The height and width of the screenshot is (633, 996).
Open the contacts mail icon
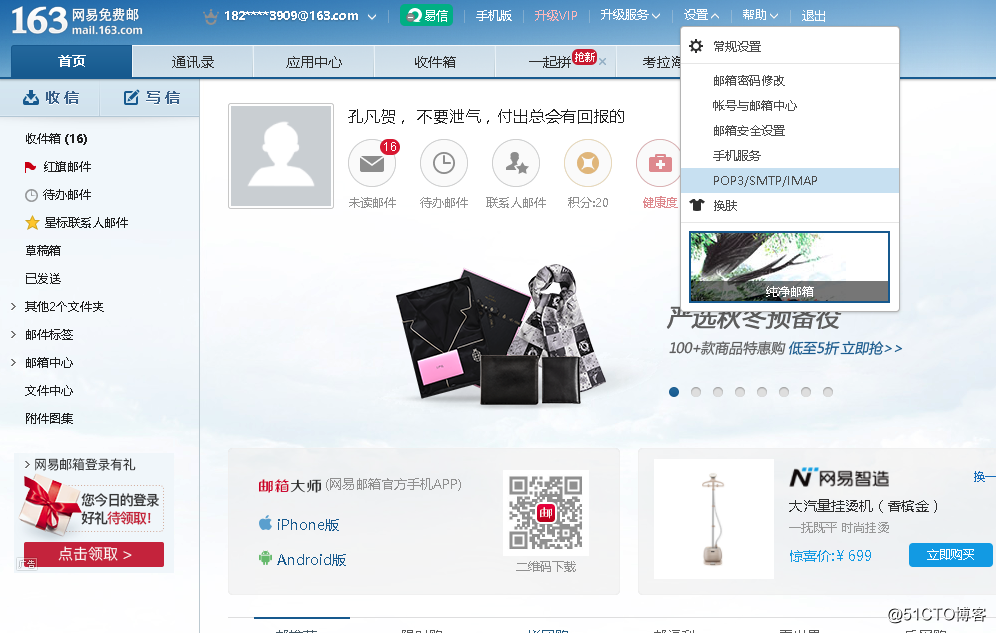coord(516,164)
